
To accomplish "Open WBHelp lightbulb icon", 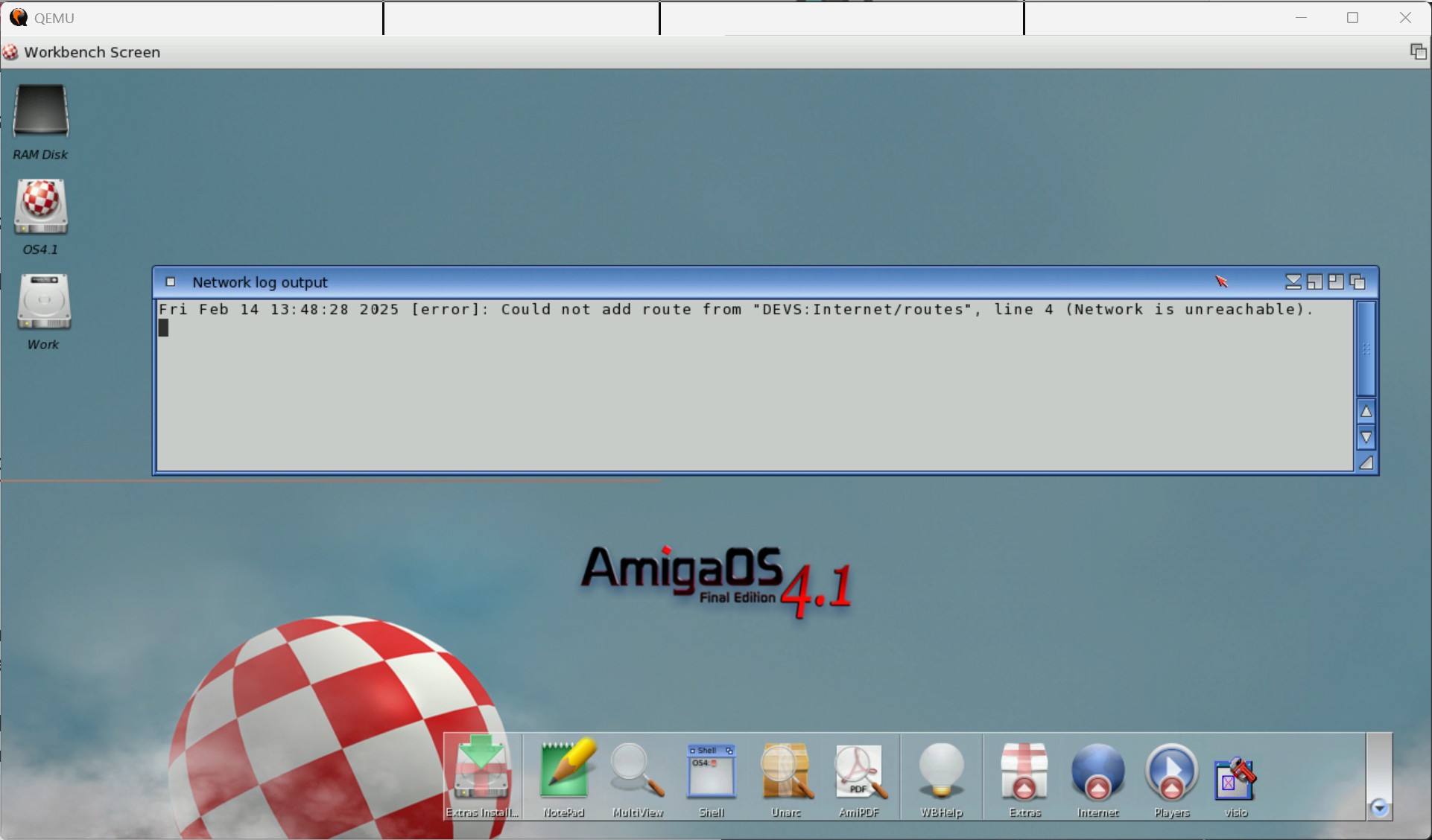I will (x=942, y=776).
